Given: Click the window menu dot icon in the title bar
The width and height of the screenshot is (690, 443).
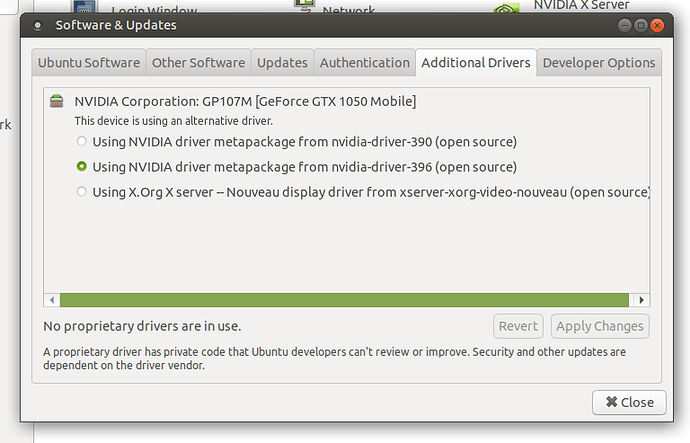Looking at the screenshot, I should (x=37, y=26).
